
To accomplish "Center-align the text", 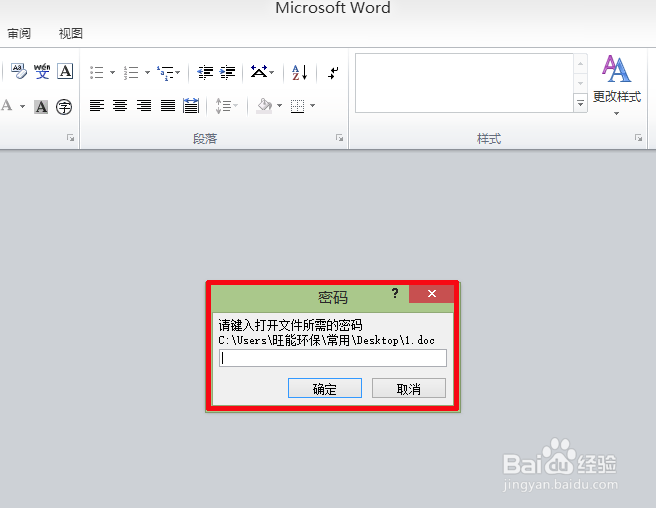I will pyautogui.click(x=120, y=105).
